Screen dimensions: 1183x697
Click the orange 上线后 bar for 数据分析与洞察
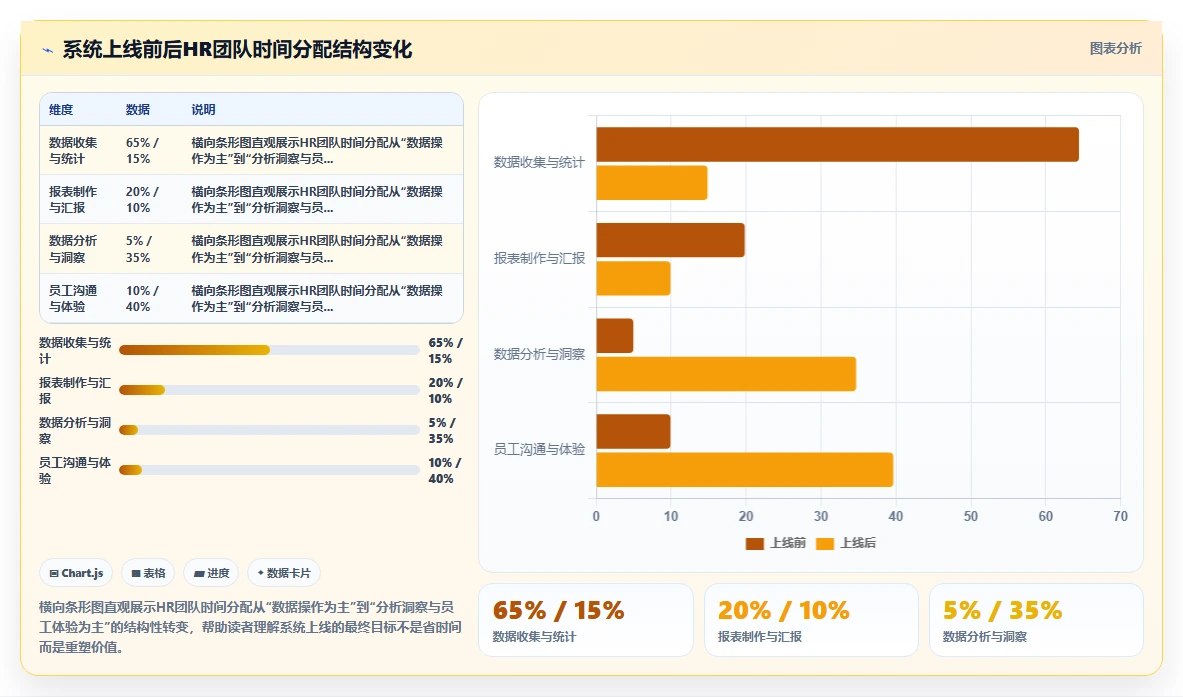tap(726, 374)
